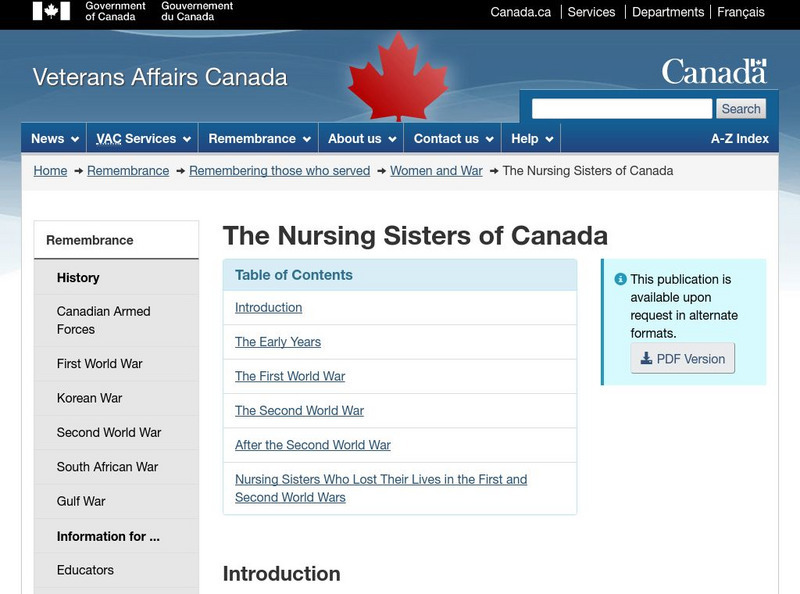Open The Early Years section link
Image resolution: width=800 pixels, height=594 pixels.
coord(276,341)
